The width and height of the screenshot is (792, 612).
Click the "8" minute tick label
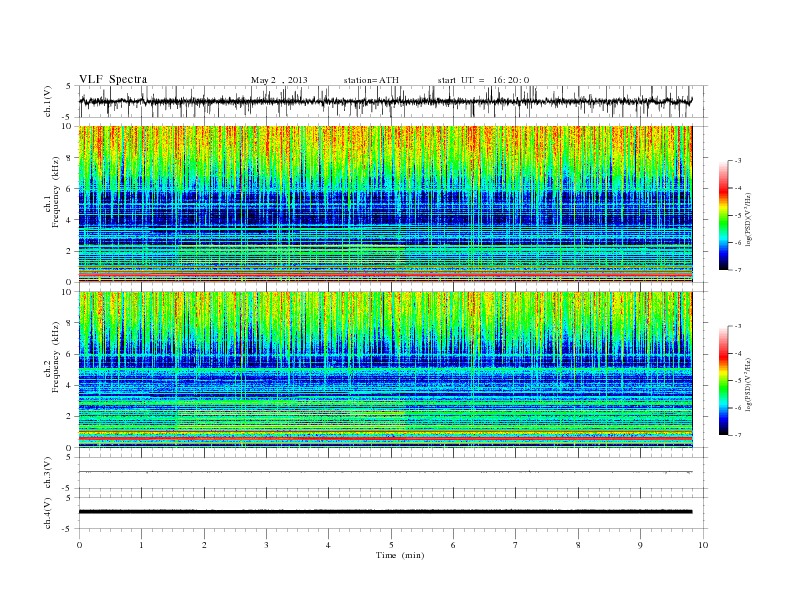(x=578, y=545)
